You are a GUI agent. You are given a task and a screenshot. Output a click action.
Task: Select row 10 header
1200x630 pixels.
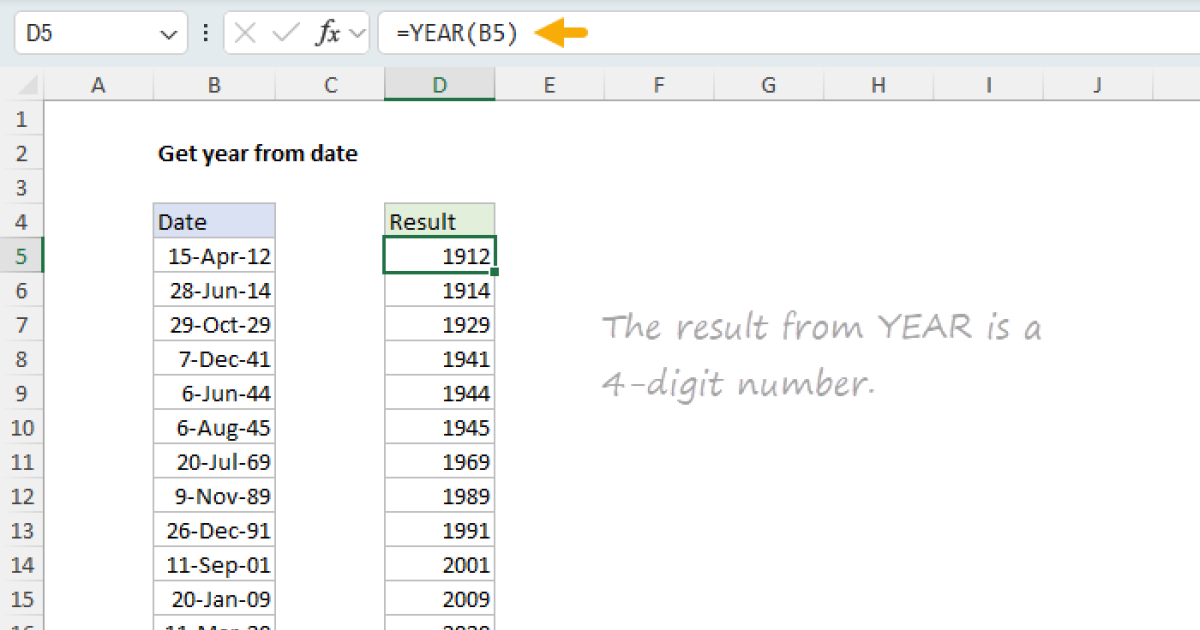pos(22,428)
